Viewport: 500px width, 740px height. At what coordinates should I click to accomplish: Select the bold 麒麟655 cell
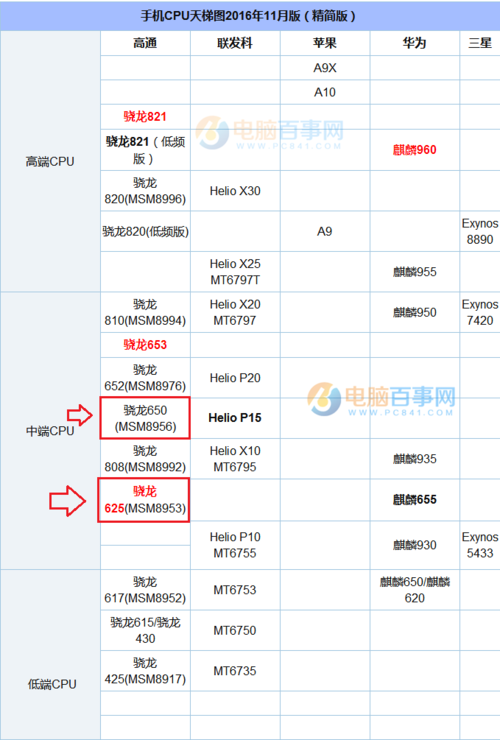415,499
